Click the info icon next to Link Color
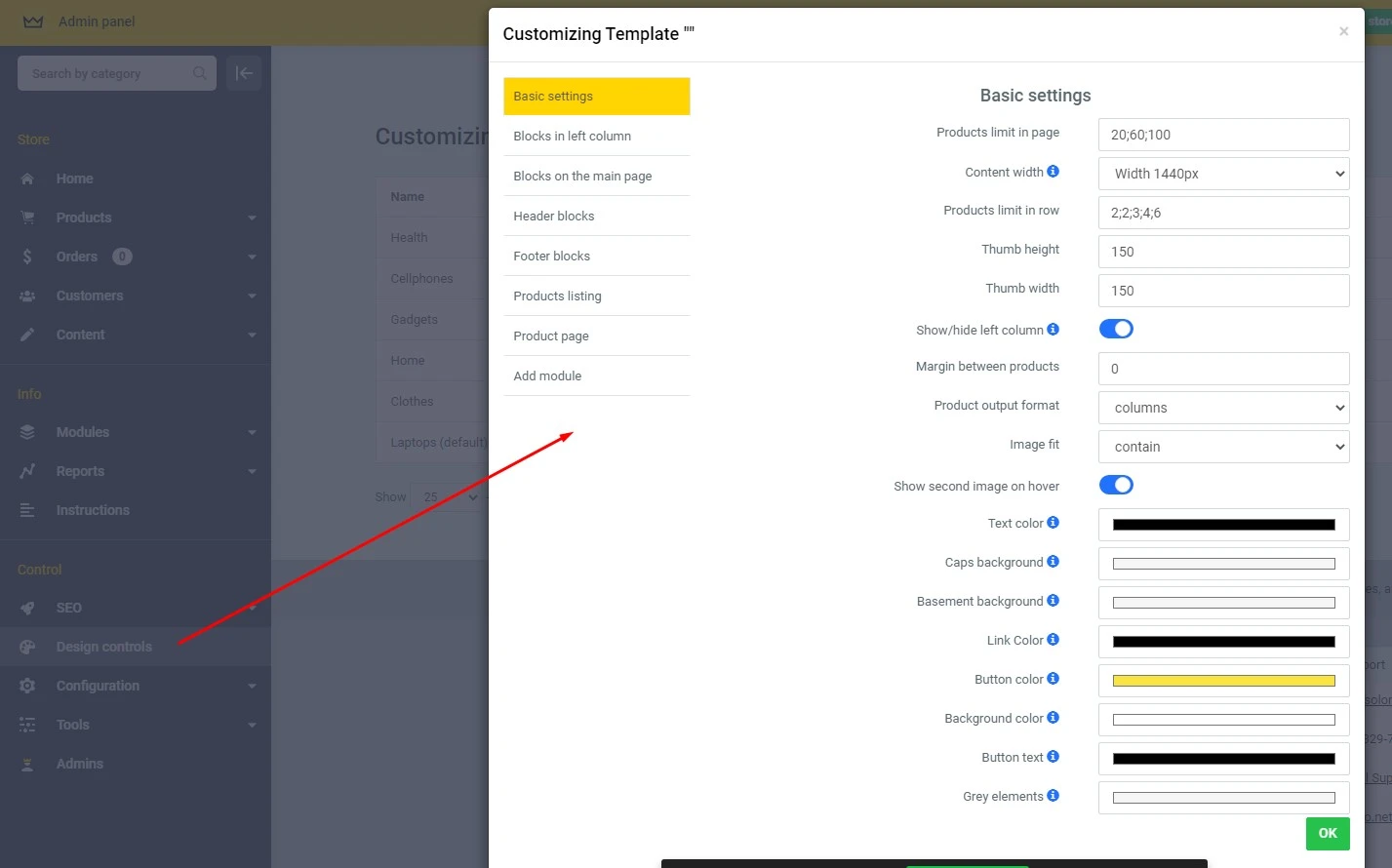 (1053, 640)
